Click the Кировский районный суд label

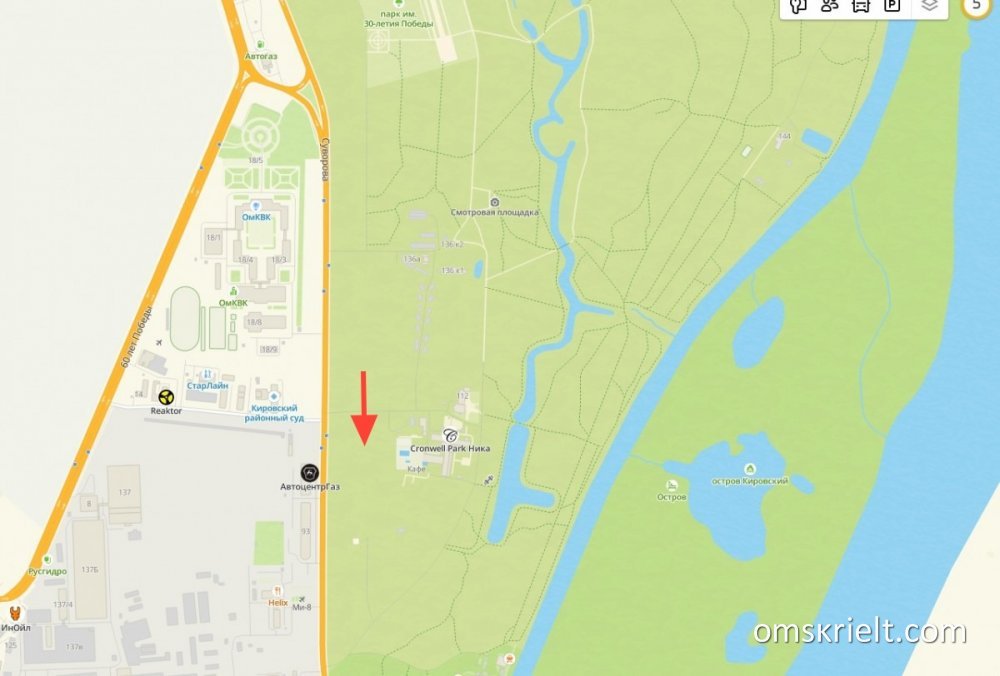click(x=274, y=413)
